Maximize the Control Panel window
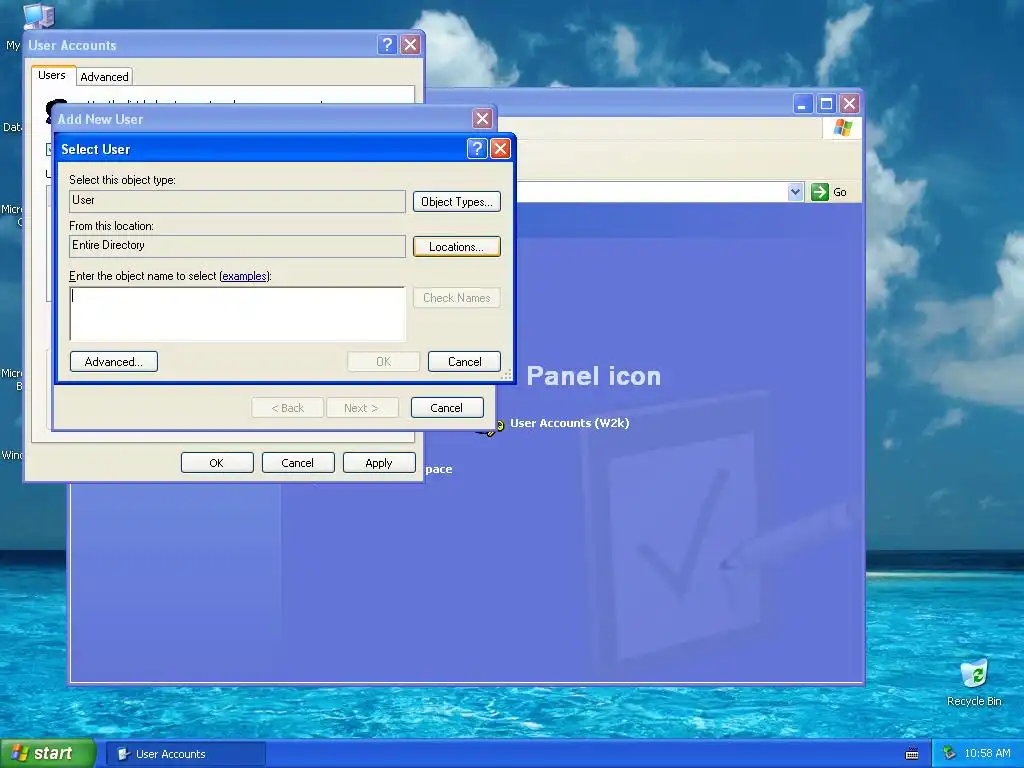1024x768 pixels. 826,103
